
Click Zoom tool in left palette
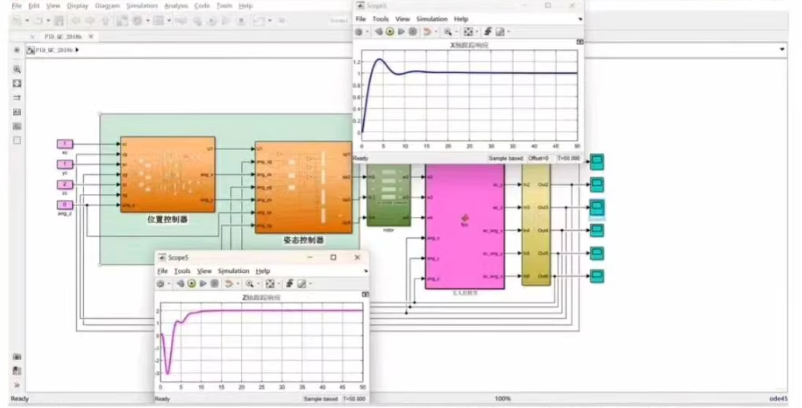tap(17, 70)
